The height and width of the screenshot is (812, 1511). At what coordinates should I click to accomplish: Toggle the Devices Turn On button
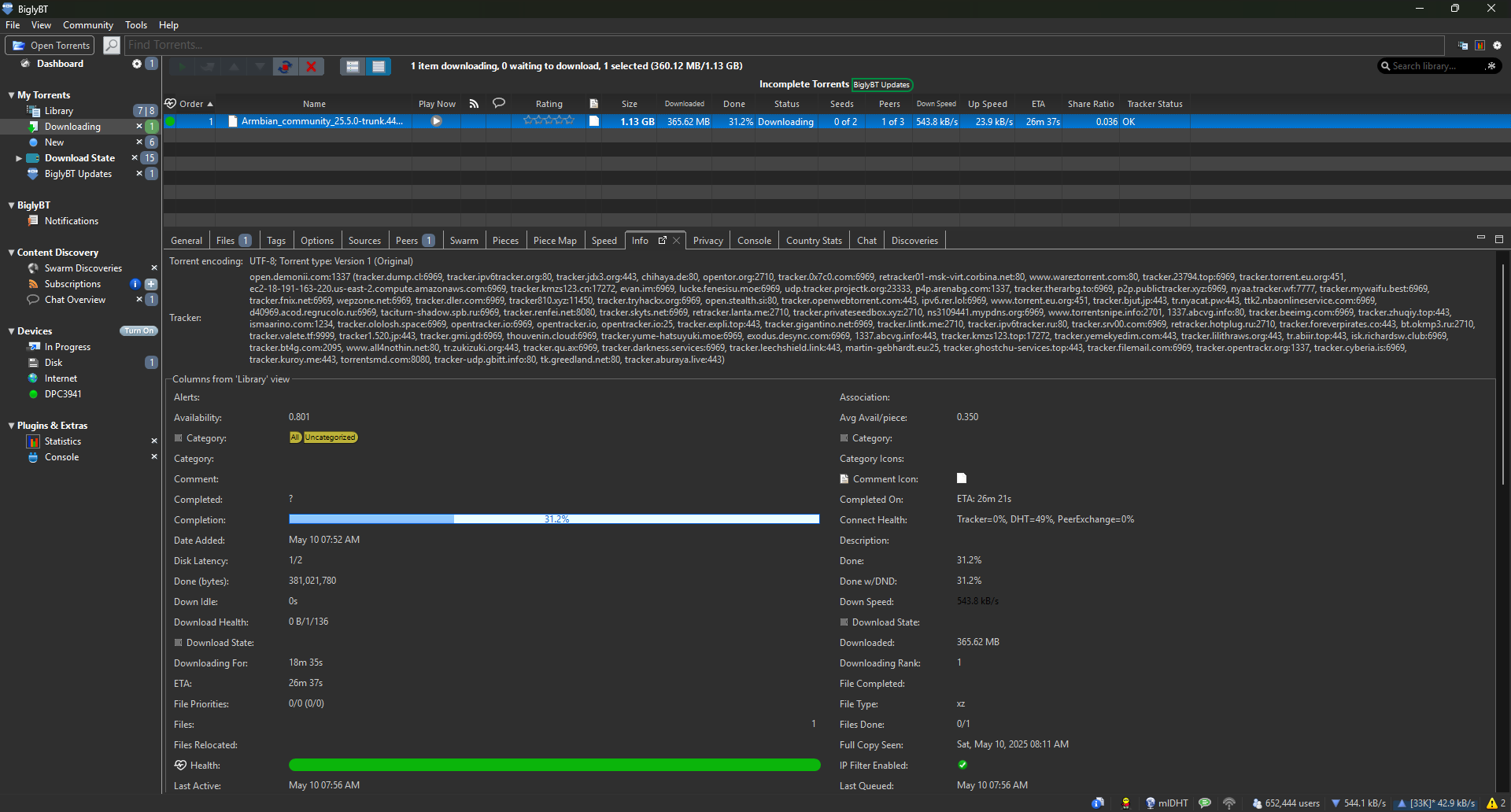(x=139, y=331)
